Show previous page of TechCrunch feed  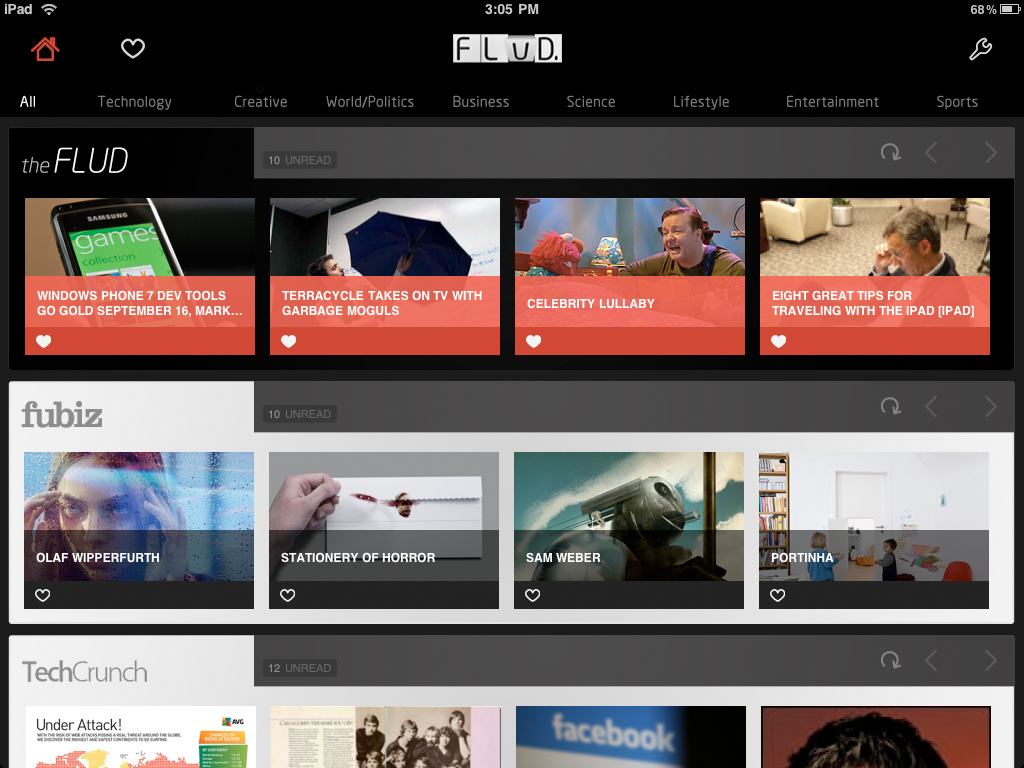931,660
